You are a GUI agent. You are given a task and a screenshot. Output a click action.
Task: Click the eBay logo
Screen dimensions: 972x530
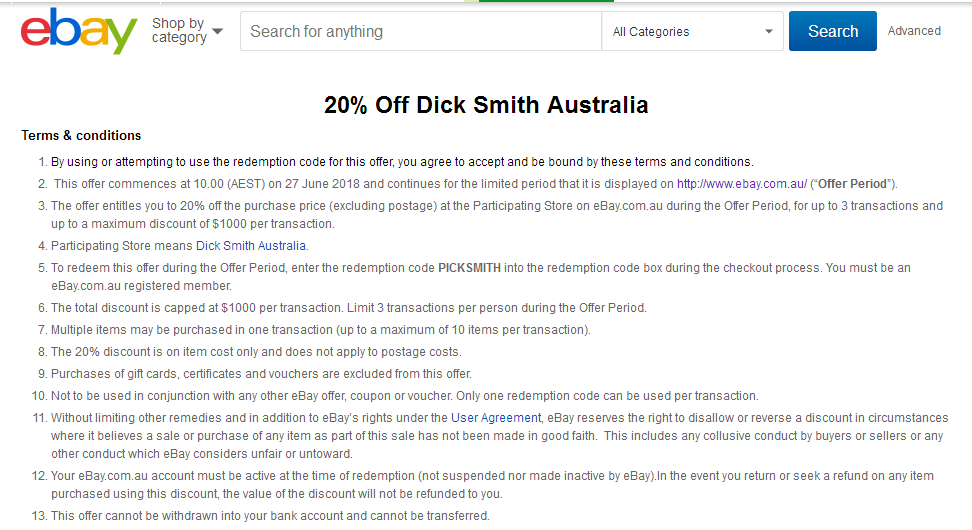tap(79, 31)
